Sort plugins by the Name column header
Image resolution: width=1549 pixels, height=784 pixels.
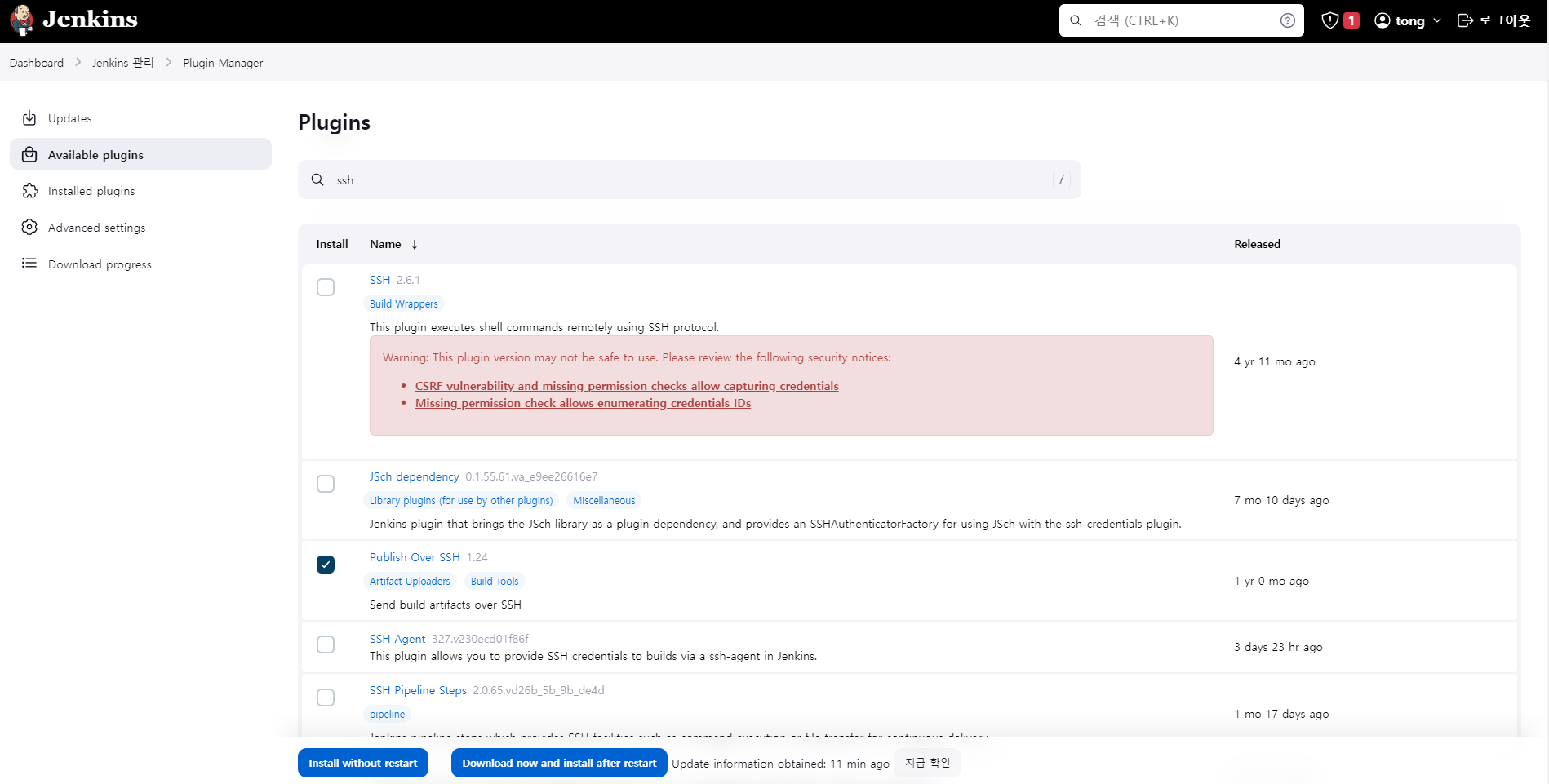(x=385, y=244)
